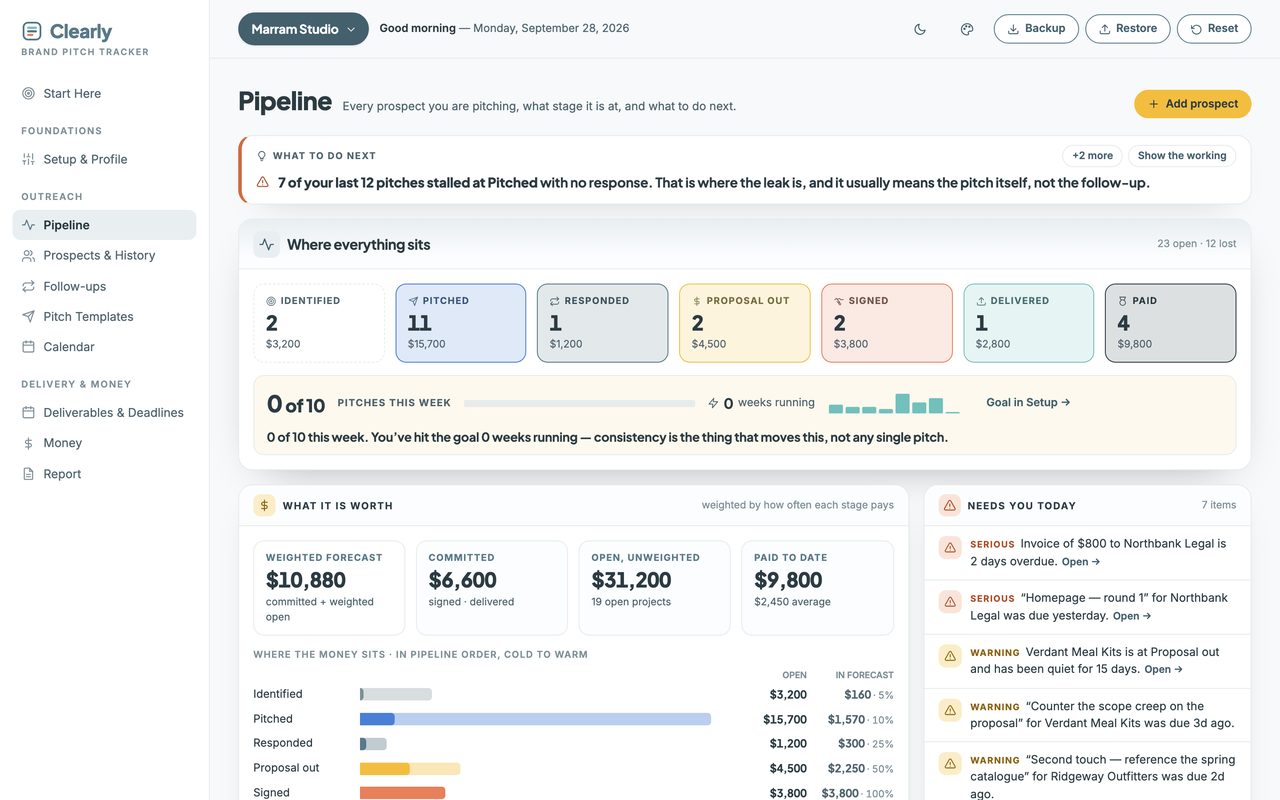This screenshot has width=1280, height=800.
Task: Toggle Show the working
Action: coord(1182,156)
